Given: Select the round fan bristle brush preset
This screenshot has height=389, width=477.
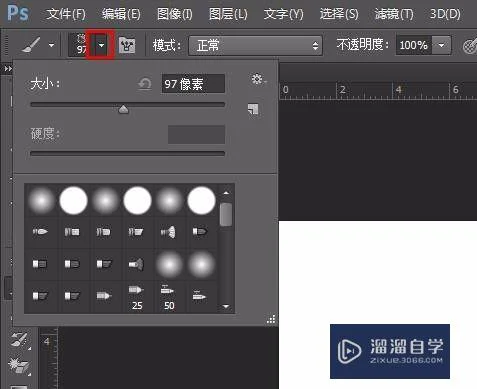Looking at the screenshot, I should tap(169, 232).
